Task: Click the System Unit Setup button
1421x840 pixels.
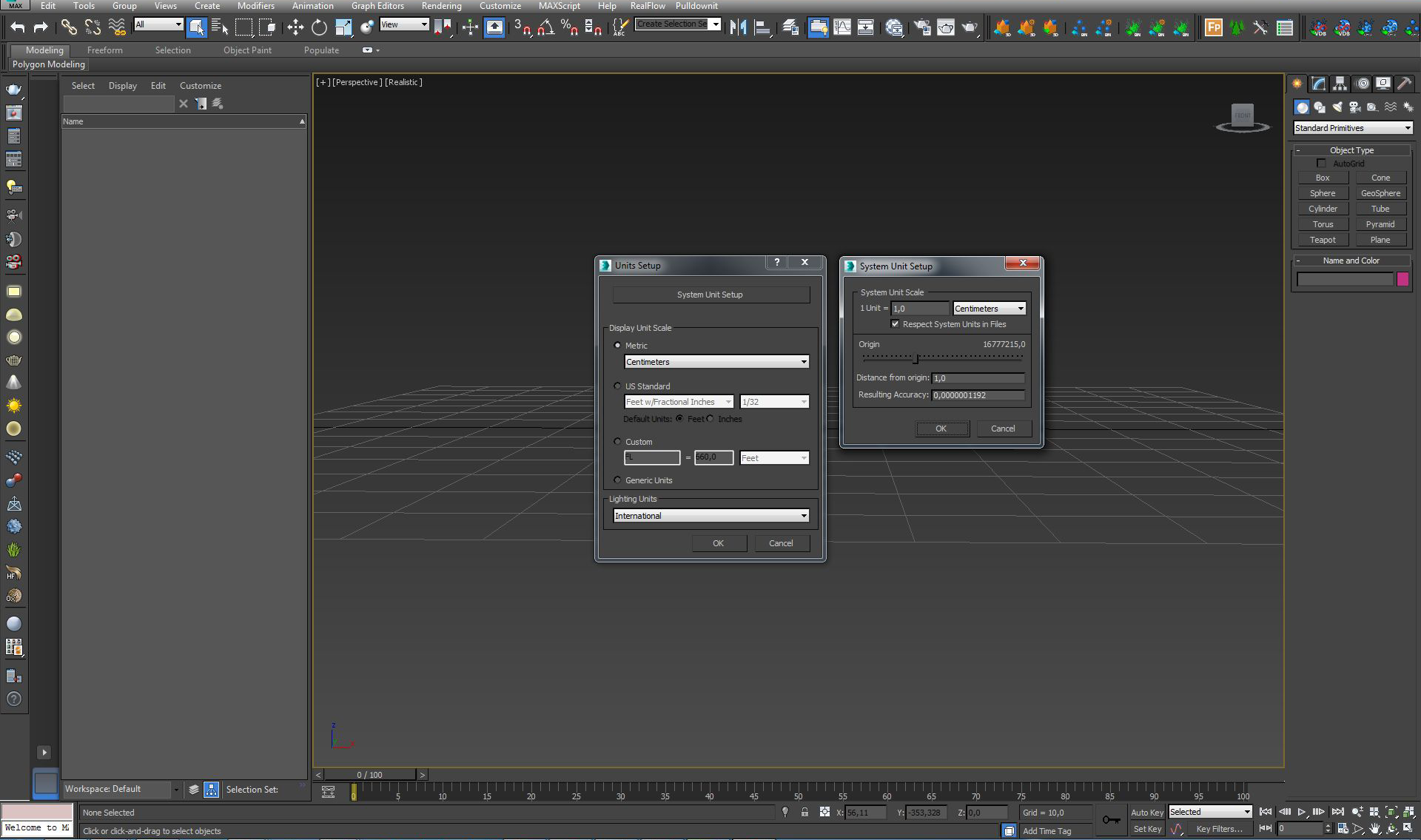Action: 710,295
